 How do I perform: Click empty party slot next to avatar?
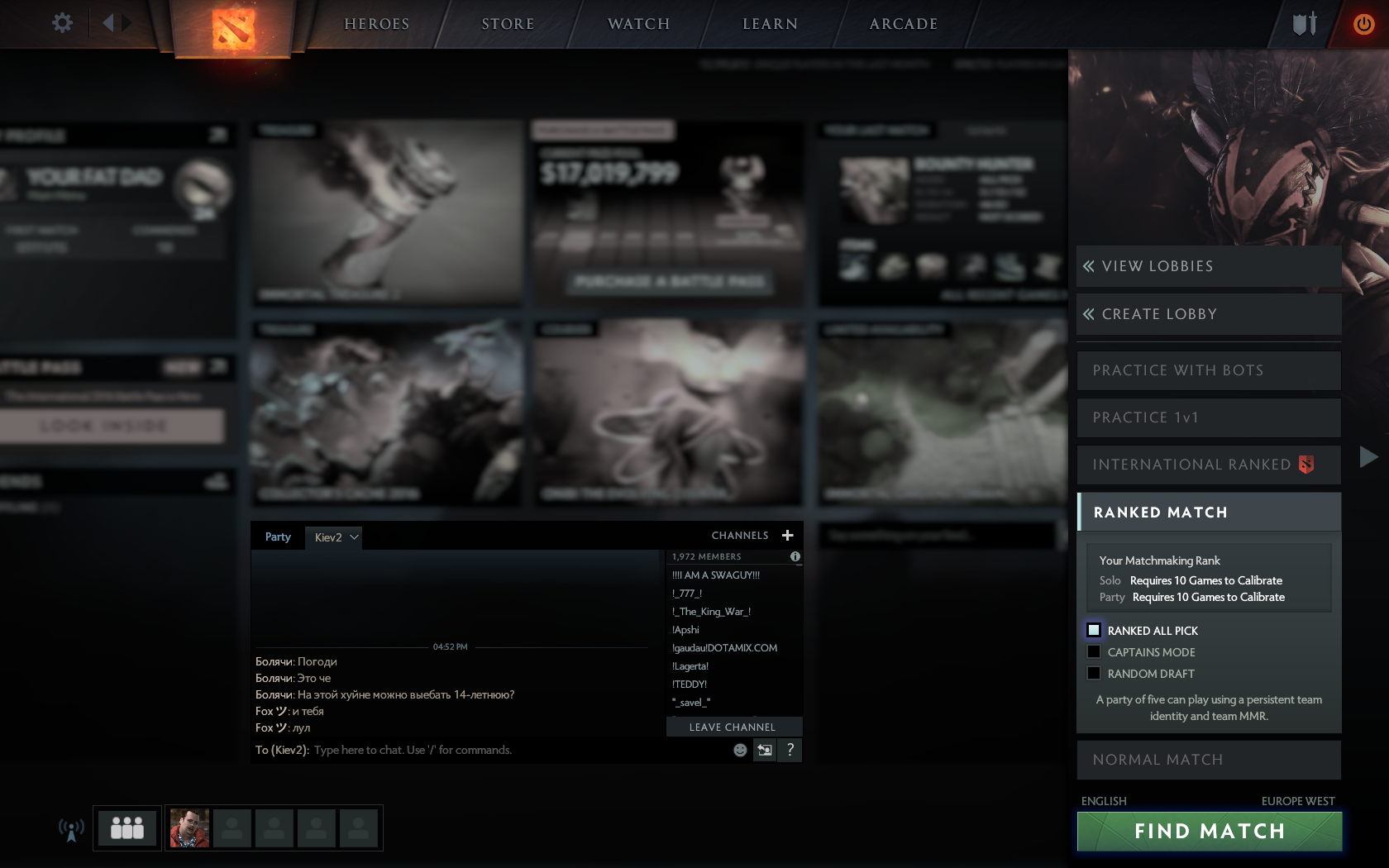232,827
